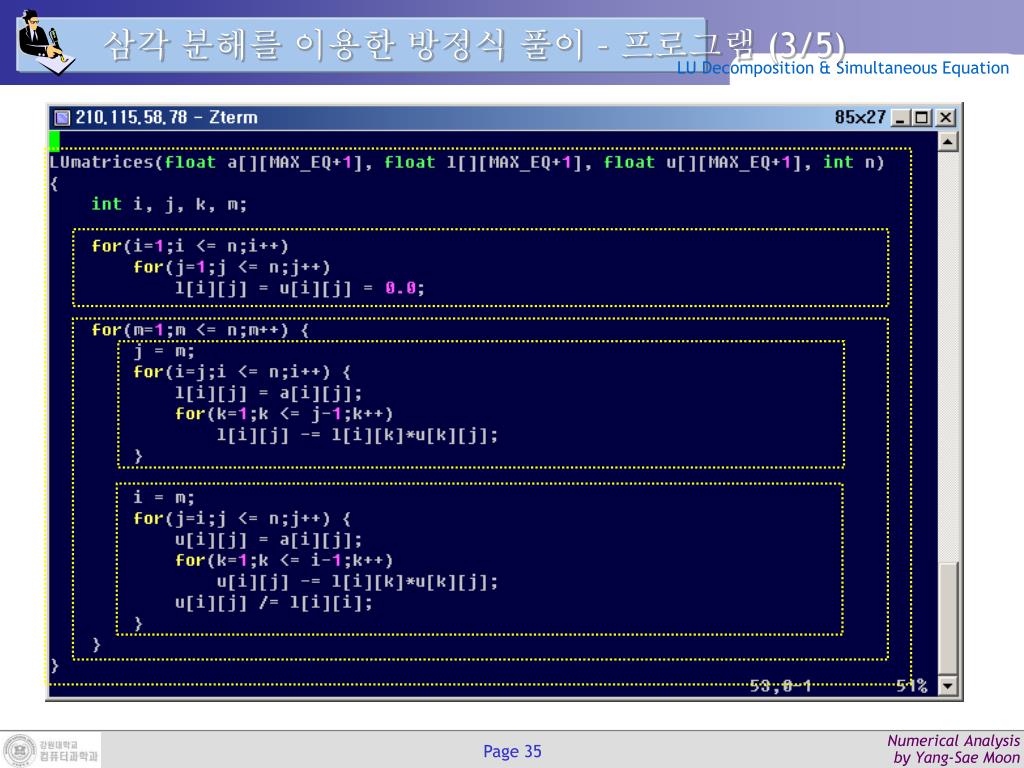Click the title bar text '210.115.58.78 - Zterm'

pyautogui.click(x=167, y=118)
